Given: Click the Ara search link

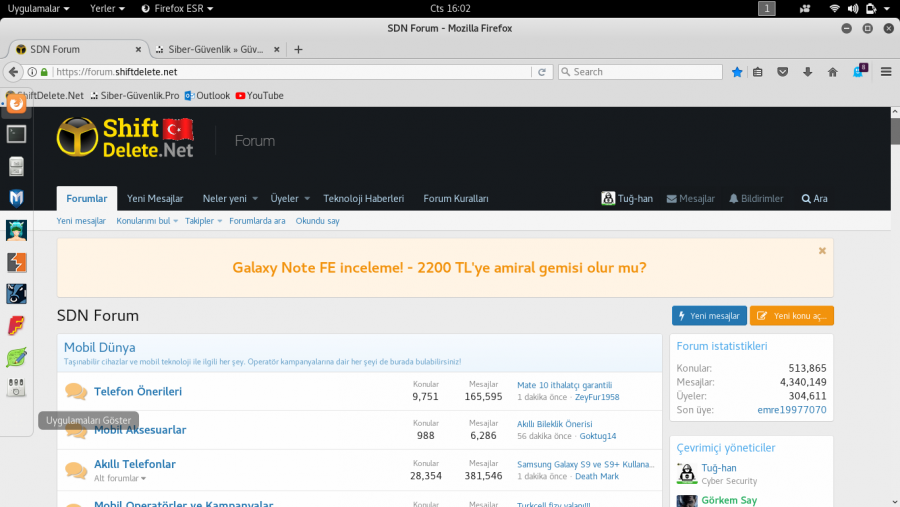Looking at the screenshot, I should [x=814, y=199].
